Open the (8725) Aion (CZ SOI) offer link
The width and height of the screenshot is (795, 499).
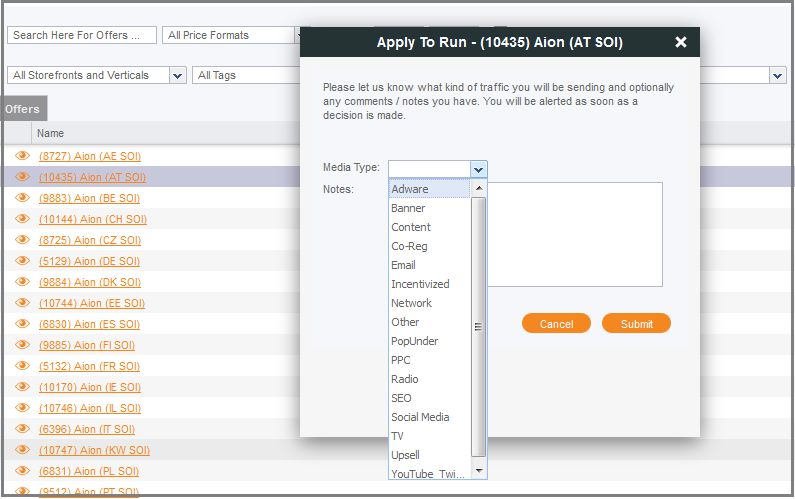point(92,240)
